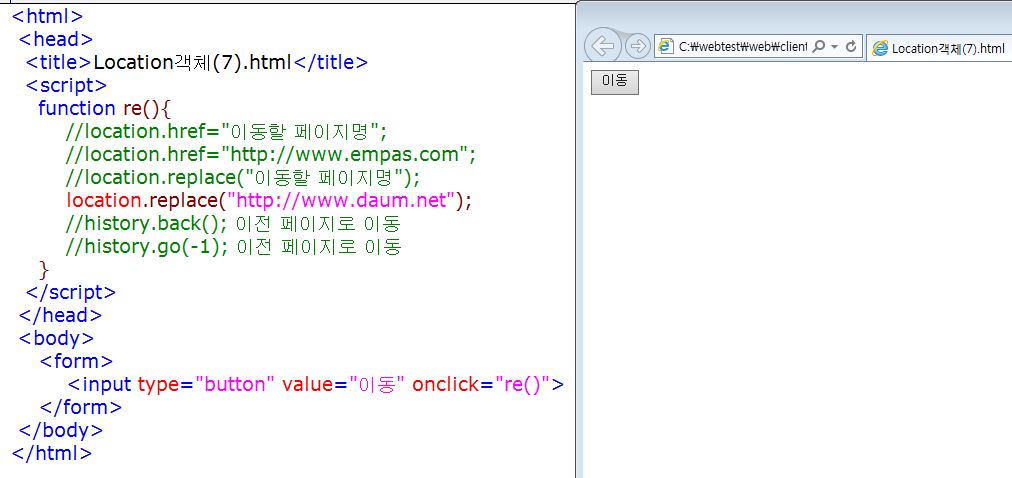This screenshot has height=478, width=1012.
Task: Click the closing </script> tag in code
Action: pos(71,292)
